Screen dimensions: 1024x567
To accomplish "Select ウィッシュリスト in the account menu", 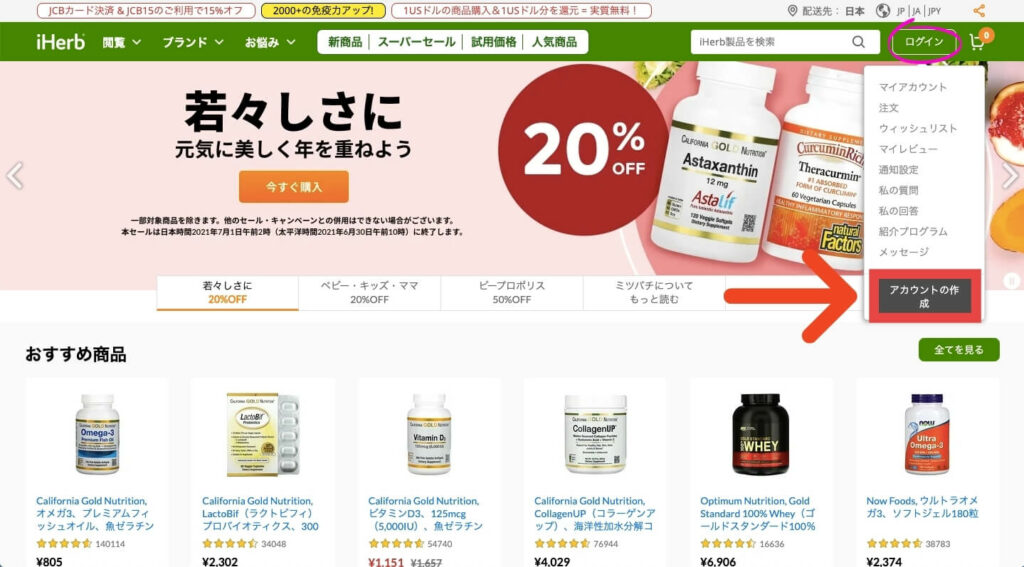I will click(x=918, y=128).
